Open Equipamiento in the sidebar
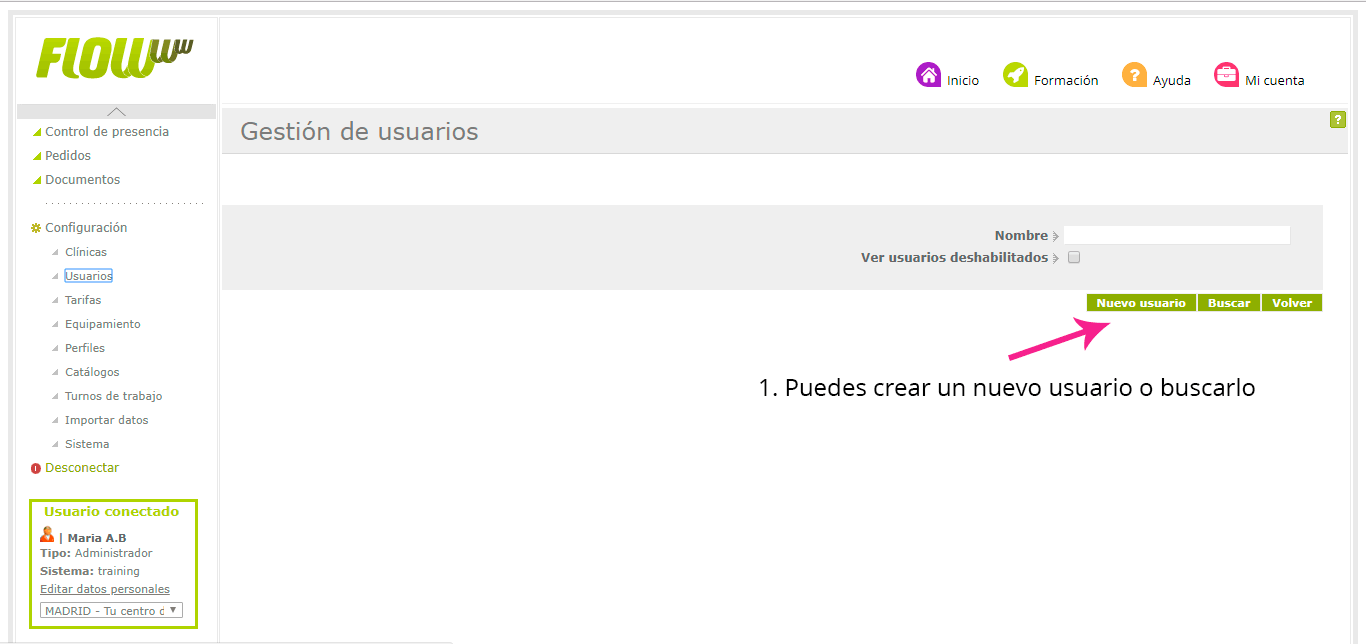This screenshot has height=644, width=1366. (x=103, y=324)
